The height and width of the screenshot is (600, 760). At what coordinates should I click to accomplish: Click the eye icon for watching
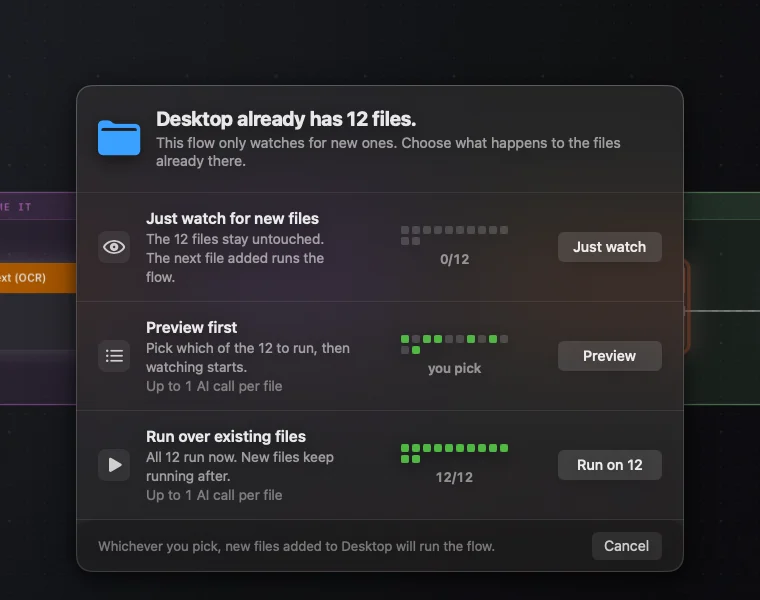click(x=114, y=247)
